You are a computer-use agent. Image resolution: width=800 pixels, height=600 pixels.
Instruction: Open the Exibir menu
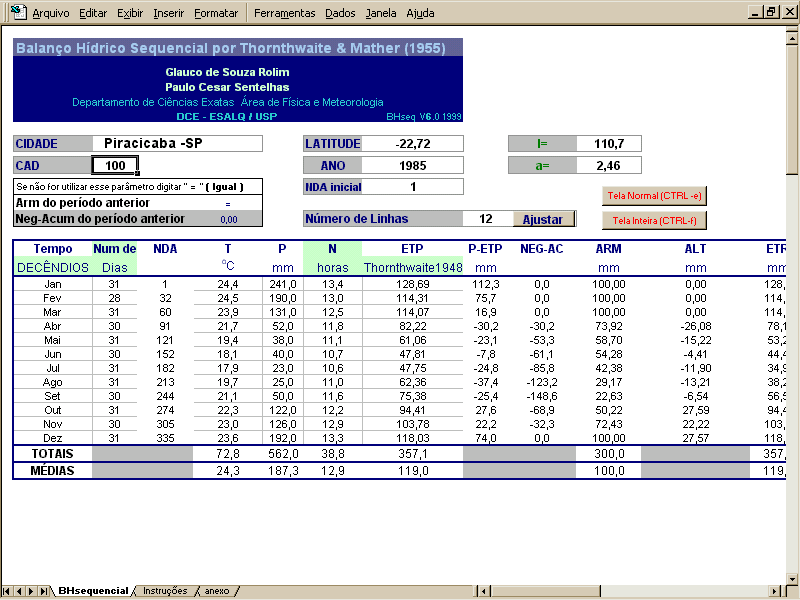[x=130, y=13]
